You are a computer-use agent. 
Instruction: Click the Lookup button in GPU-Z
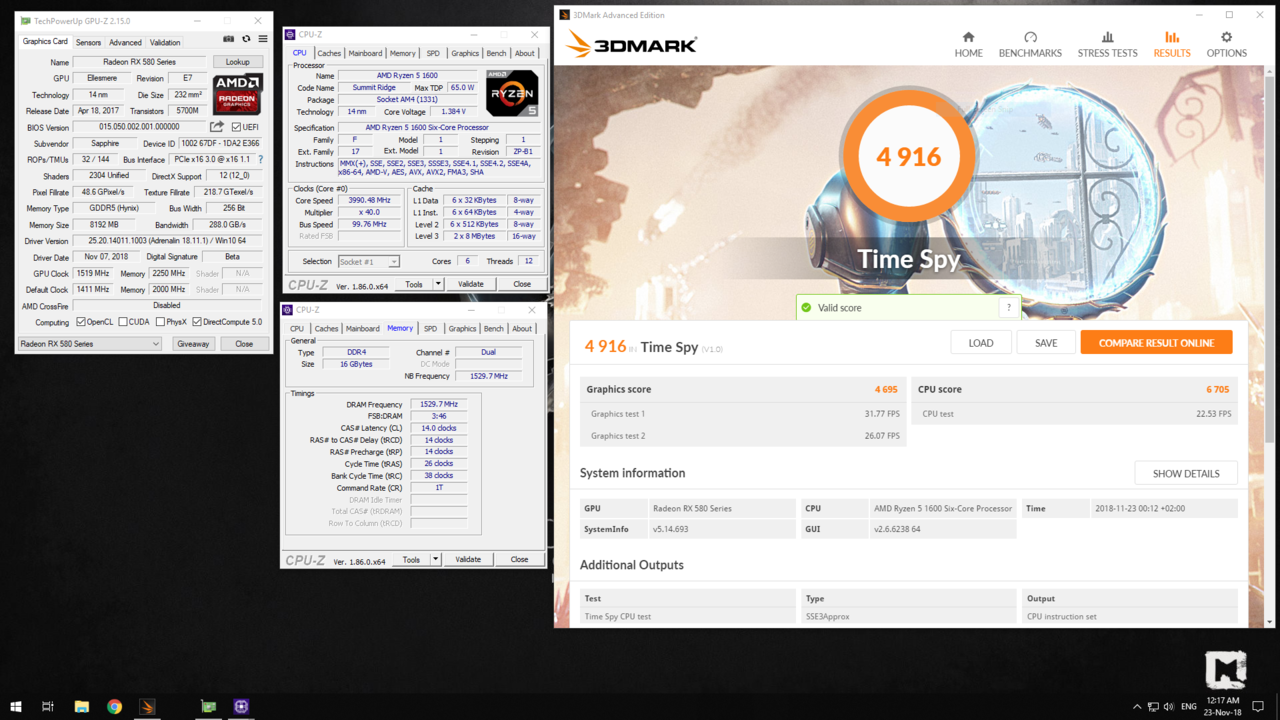tap(238, 62)
